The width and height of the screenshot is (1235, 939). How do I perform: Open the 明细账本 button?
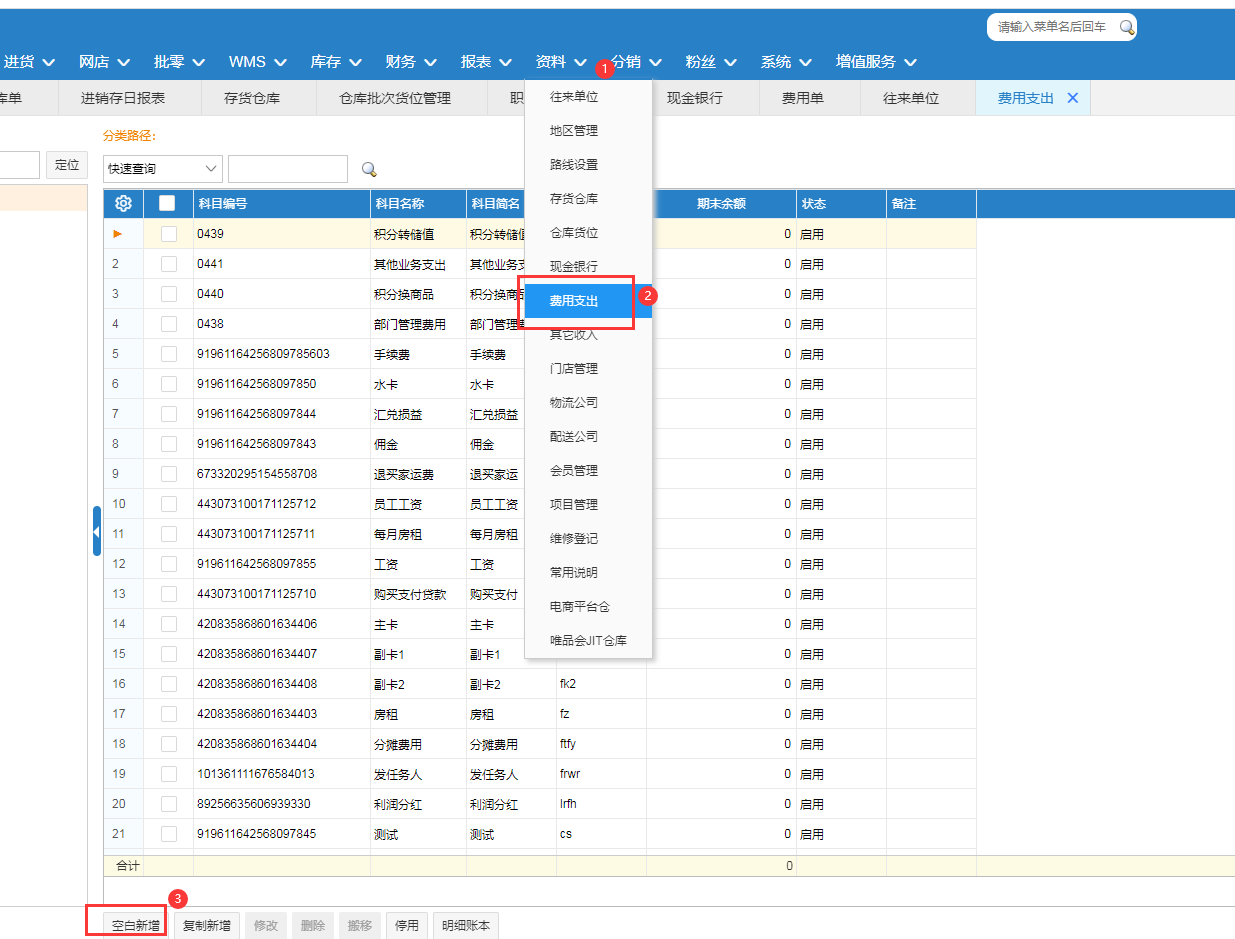pos(466,926)
